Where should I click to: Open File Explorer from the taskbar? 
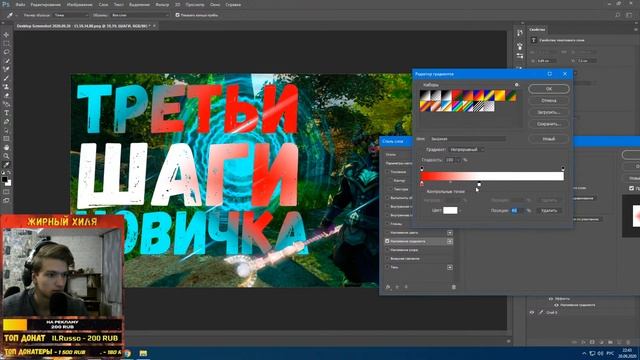(x=143, y=353)
